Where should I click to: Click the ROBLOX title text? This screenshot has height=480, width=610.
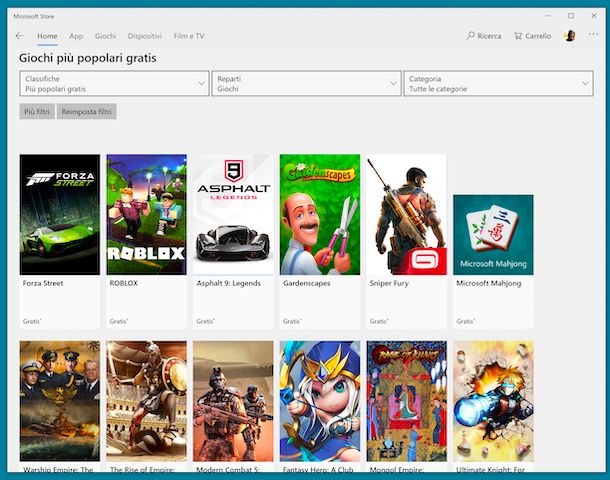pyautogui.click(x=124, y=283)
